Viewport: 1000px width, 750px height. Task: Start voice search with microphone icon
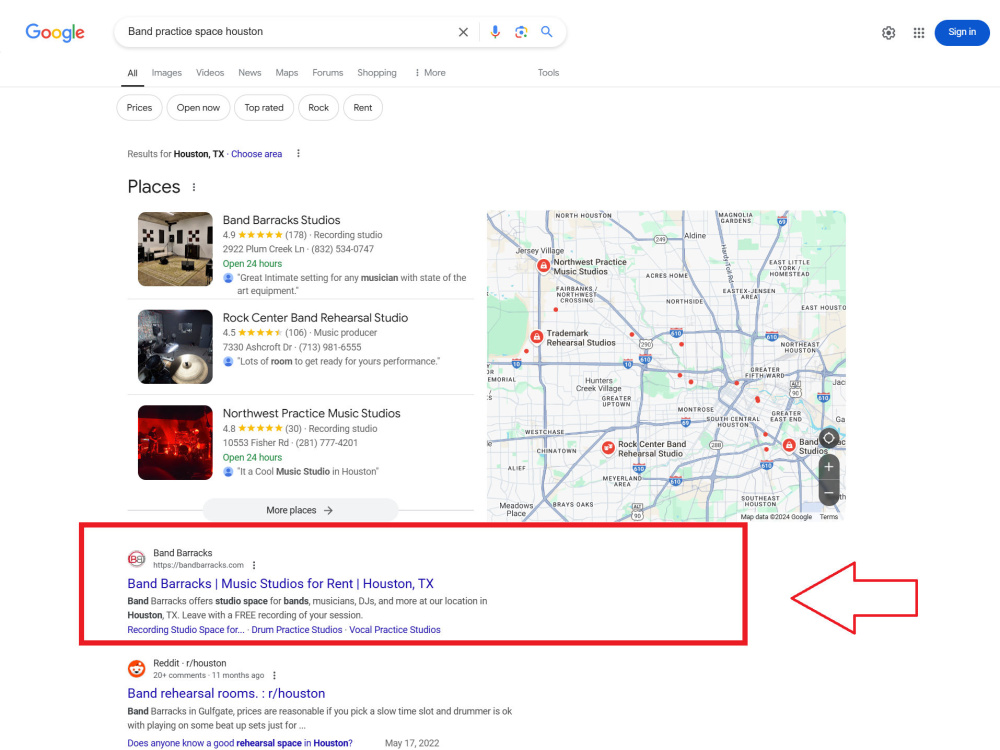tap(495, 32)
